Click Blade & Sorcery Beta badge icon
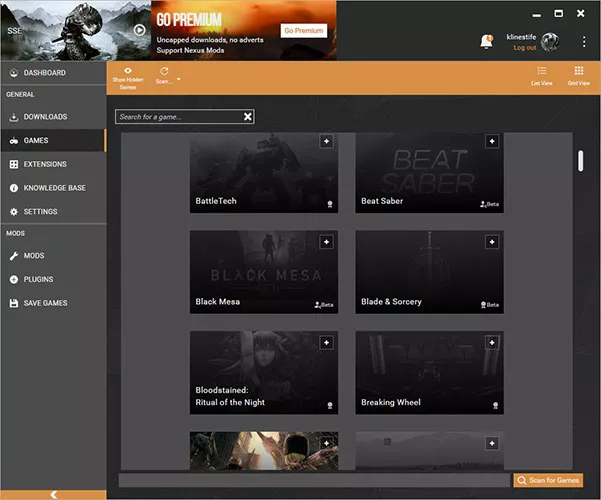This screenshot has height=500, width=601. pyautogui.click(x=490, y=305)
